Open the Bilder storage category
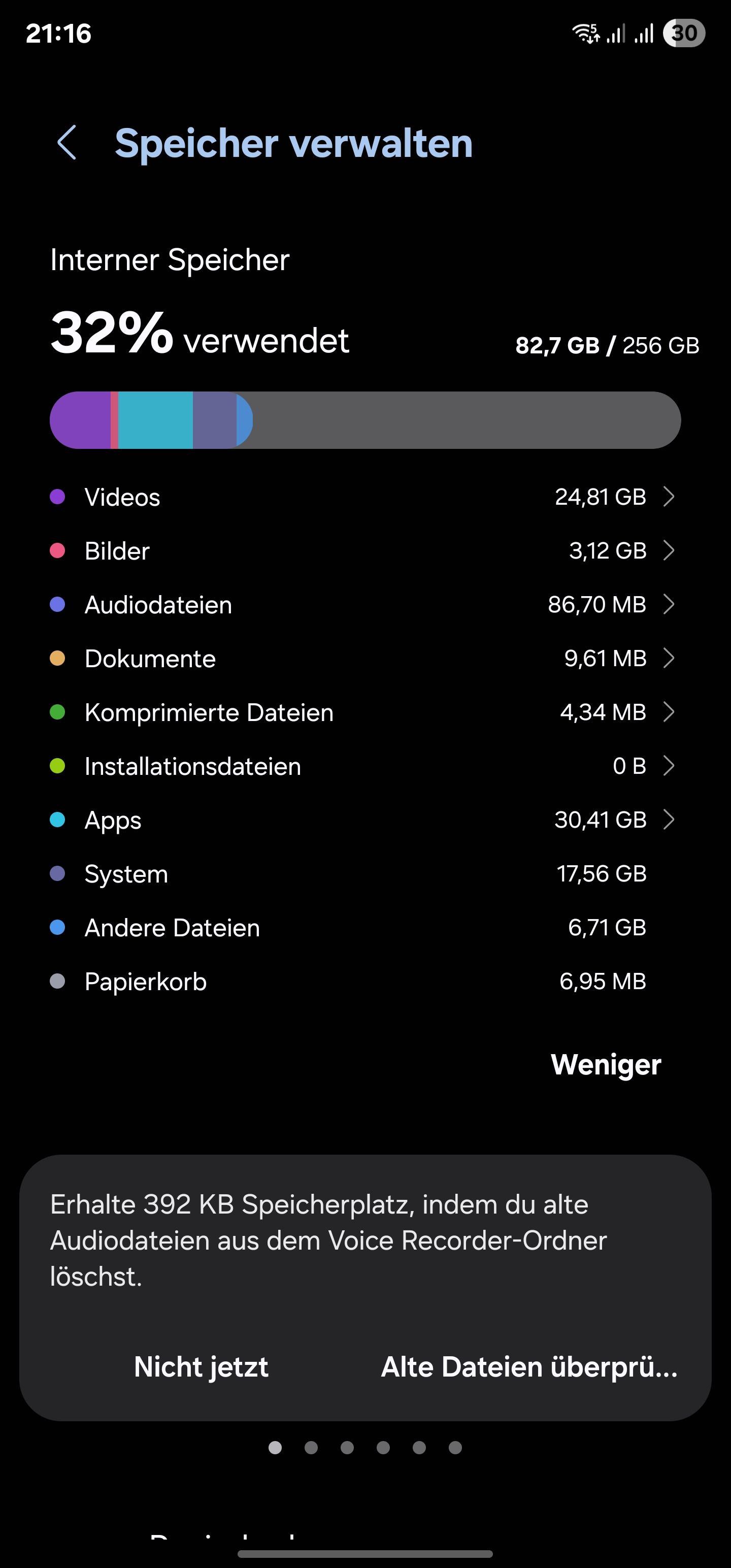The width and height of the screenshot is (731, 1568). tap(117, 551)
